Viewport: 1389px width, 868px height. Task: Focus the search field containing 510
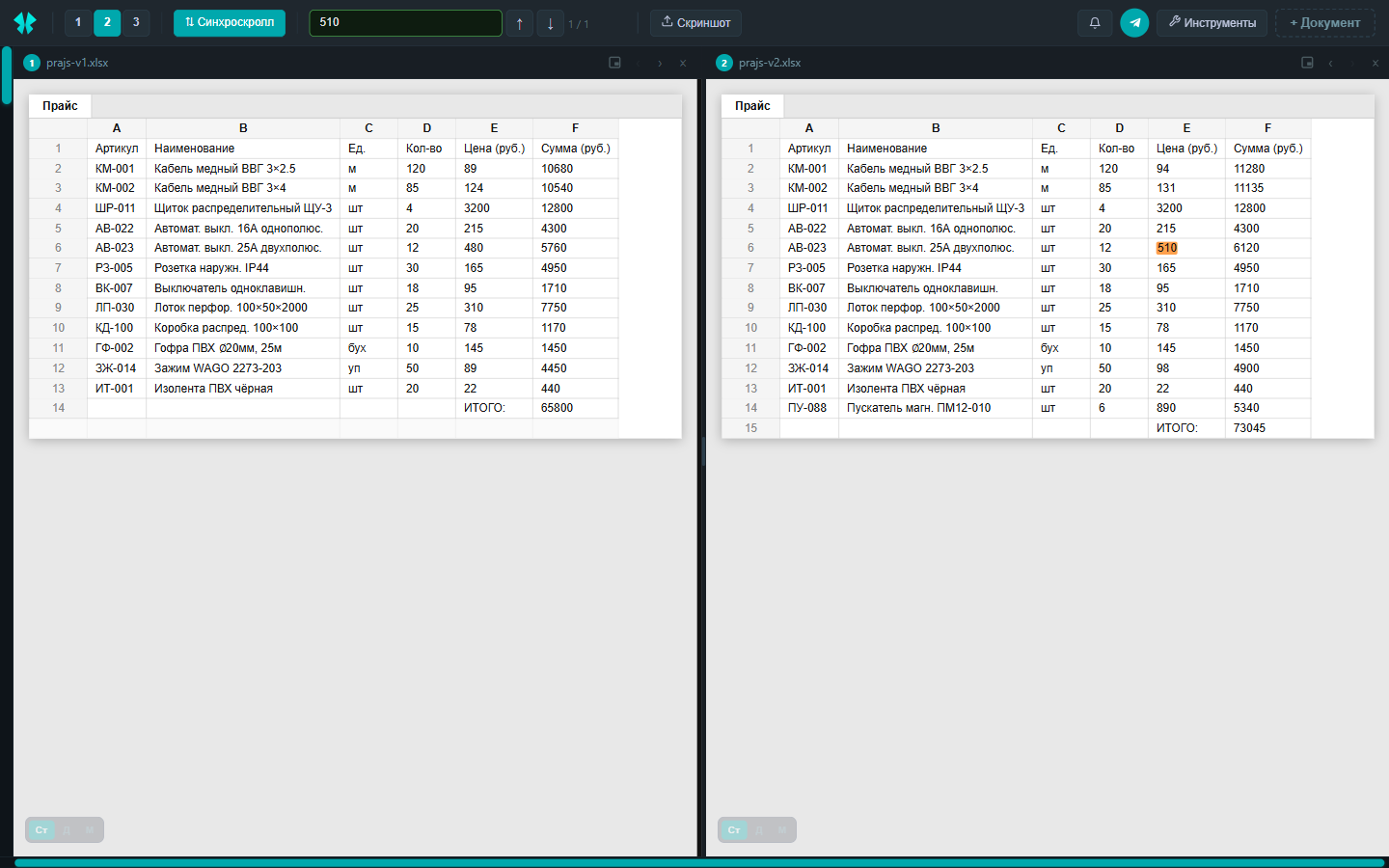pos(405,22)
